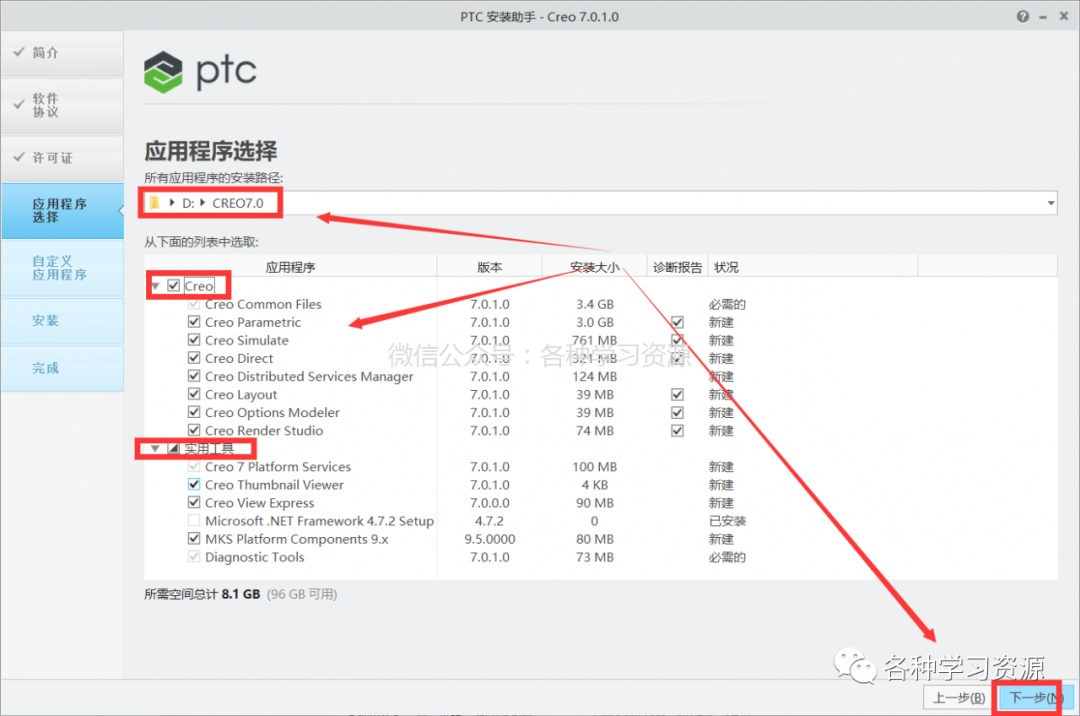Toggle diagnostic report for Creo Parametric
This screenshot has width=1080, height=716.
click(678, 322)
